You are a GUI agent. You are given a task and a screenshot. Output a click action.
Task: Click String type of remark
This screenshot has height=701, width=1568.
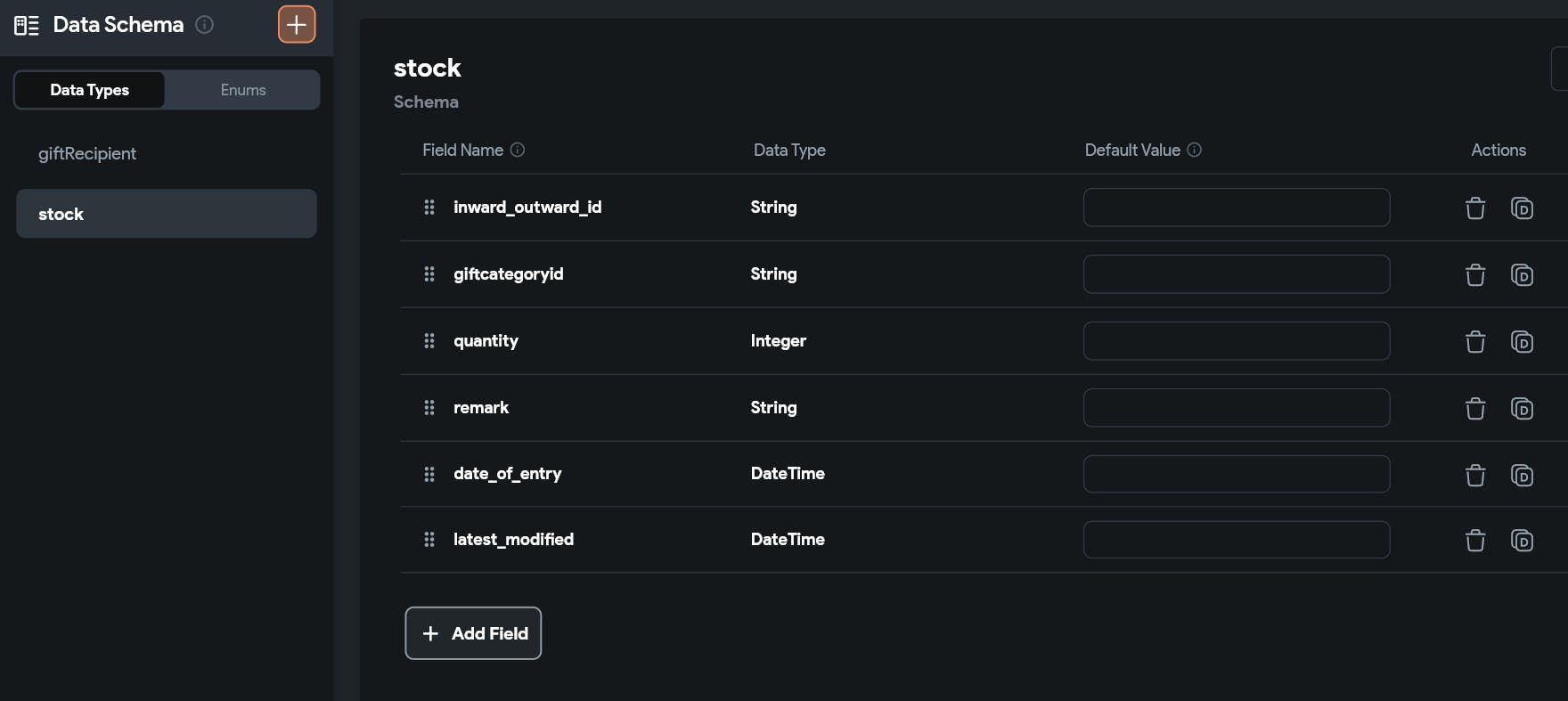pyautogui.click(x=773, y=407)
